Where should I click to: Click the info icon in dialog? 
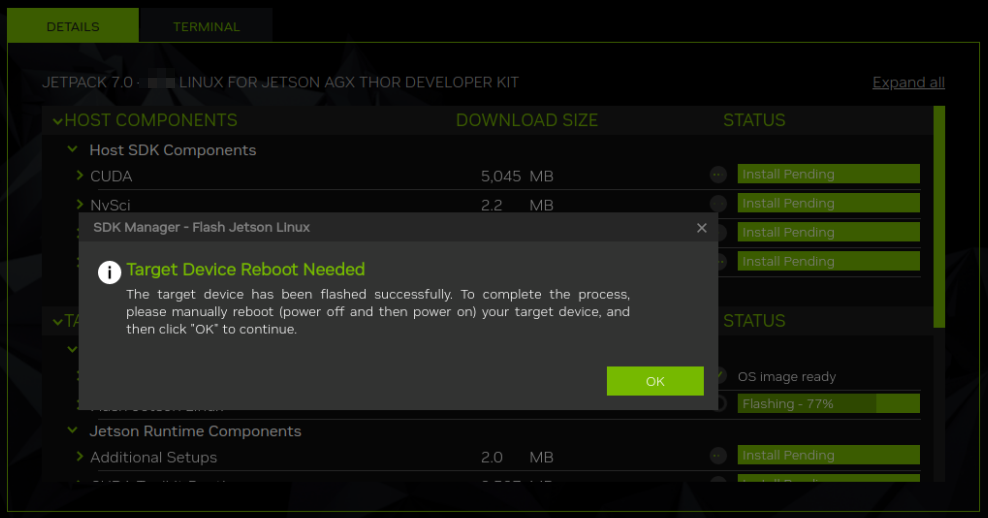(x=109, y=272)
